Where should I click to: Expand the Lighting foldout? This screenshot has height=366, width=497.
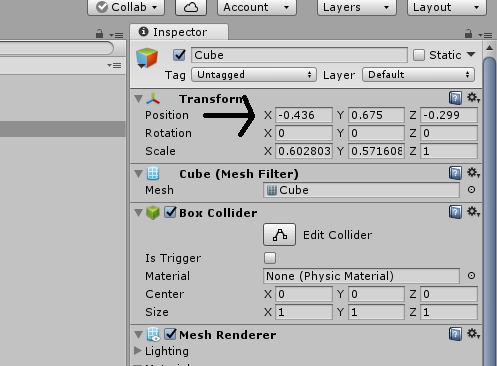click(137, 350)
